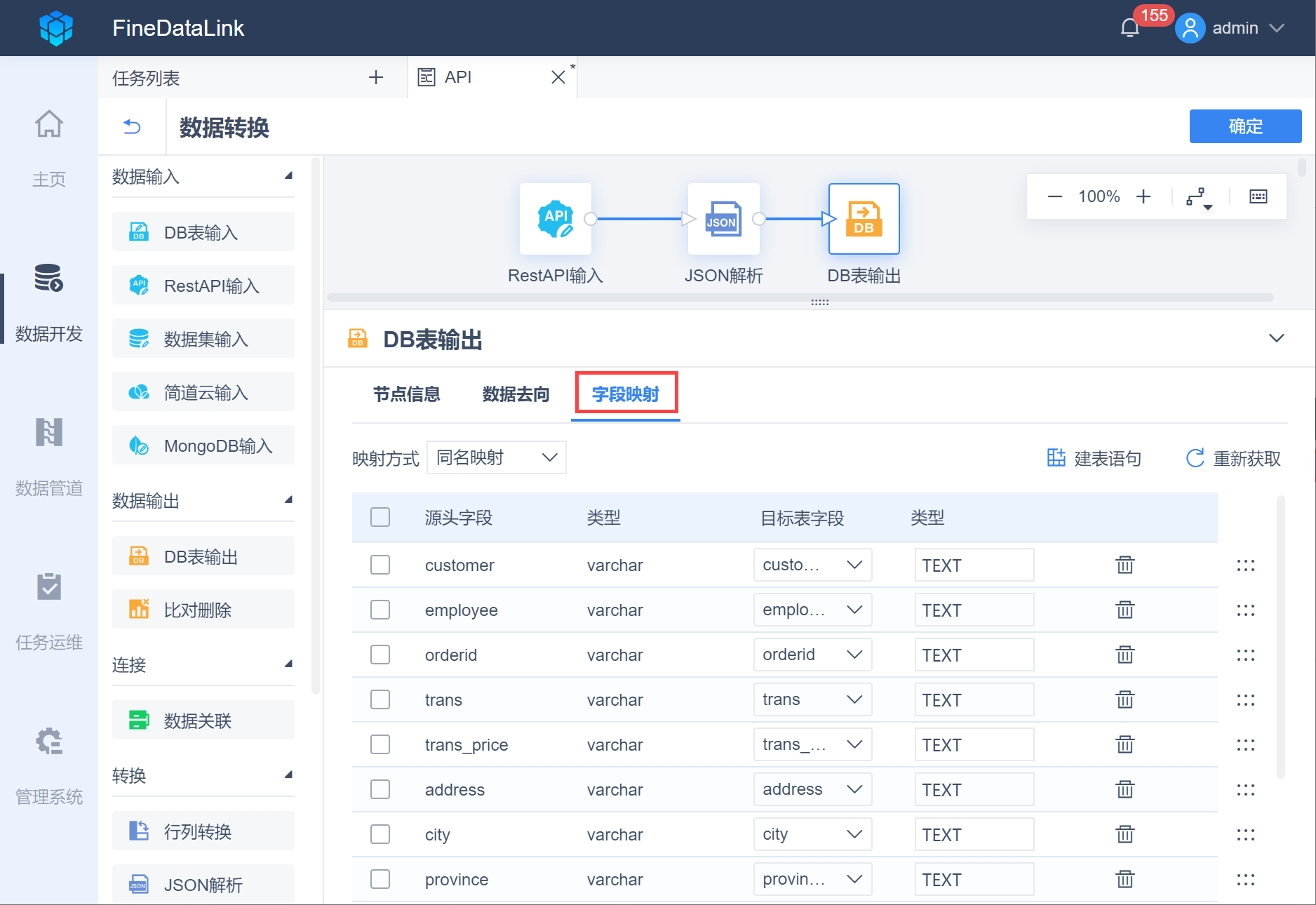Click the drag handle for customer row
Viewport: 1316px width, 905px height.
(x=1246, y=565)
